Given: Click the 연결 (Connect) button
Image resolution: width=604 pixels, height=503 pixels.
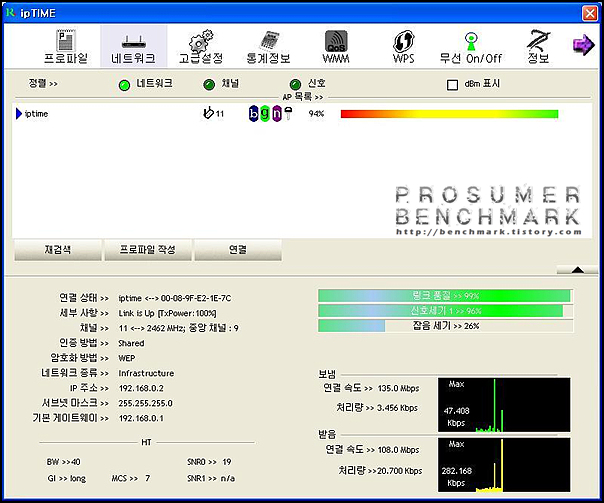Looking at the screenshot, I should click(238, 250).
